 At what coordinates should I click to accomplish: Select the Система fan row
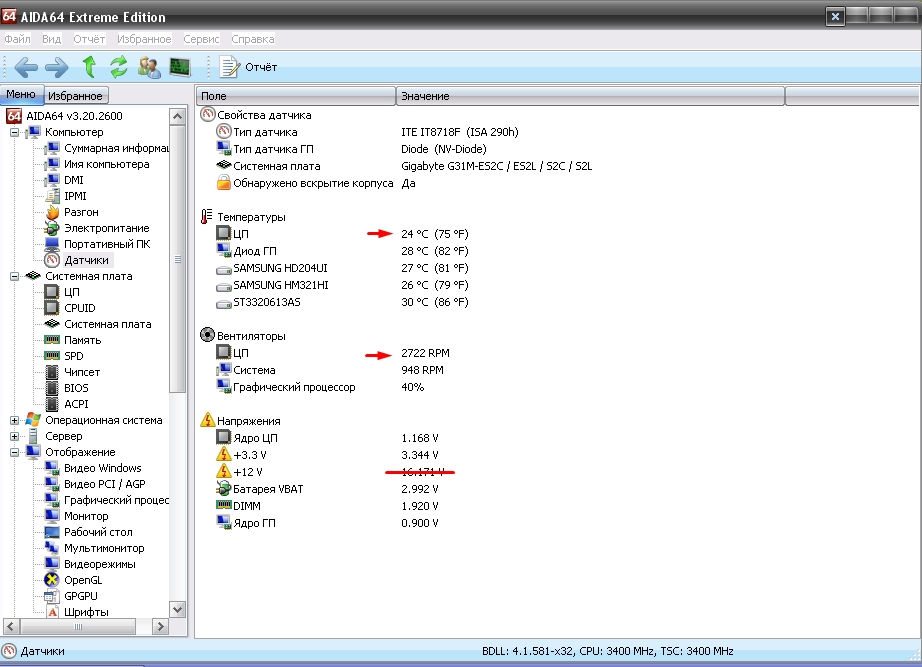330,370
